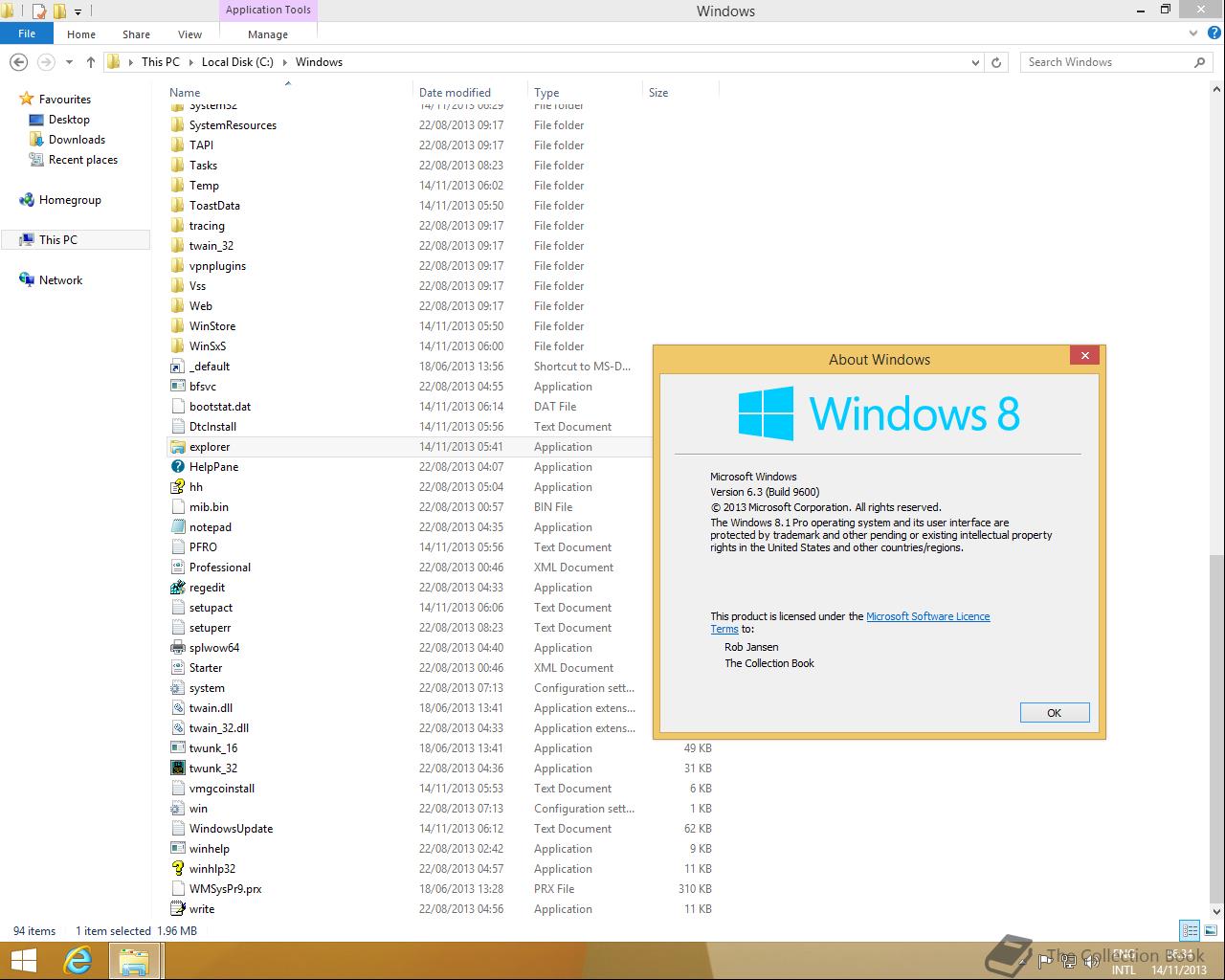Click the winhelp application icon
The width and height of the screenshot is (1225, 980).
(x=177, y=849)
